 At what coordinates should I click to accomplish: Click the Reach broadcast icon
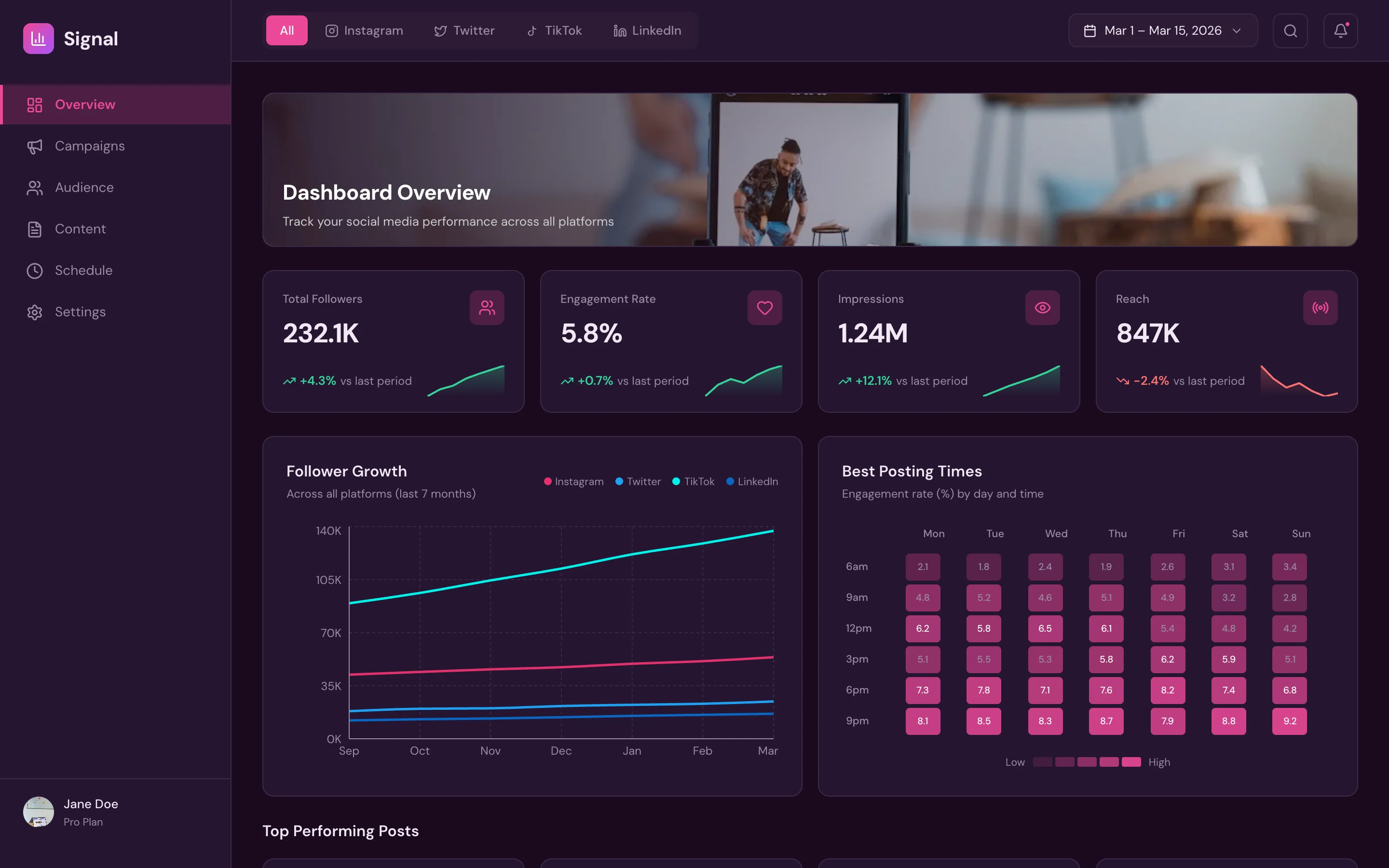pyautogui.click(x=1320, y=308)
